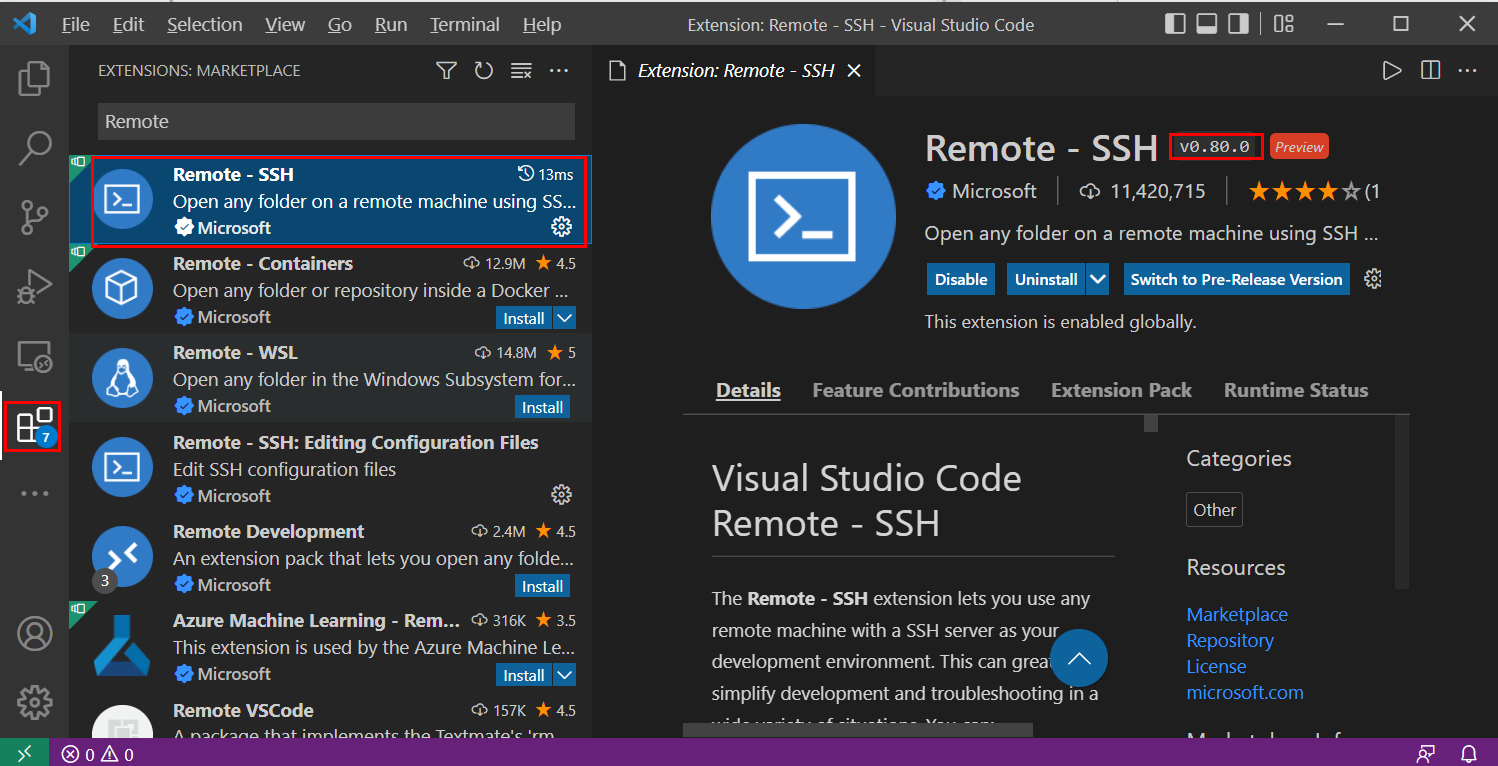Show additional views ellipsis in activity bar
Screen dimensions: 1498x766
tap(34, 493)
